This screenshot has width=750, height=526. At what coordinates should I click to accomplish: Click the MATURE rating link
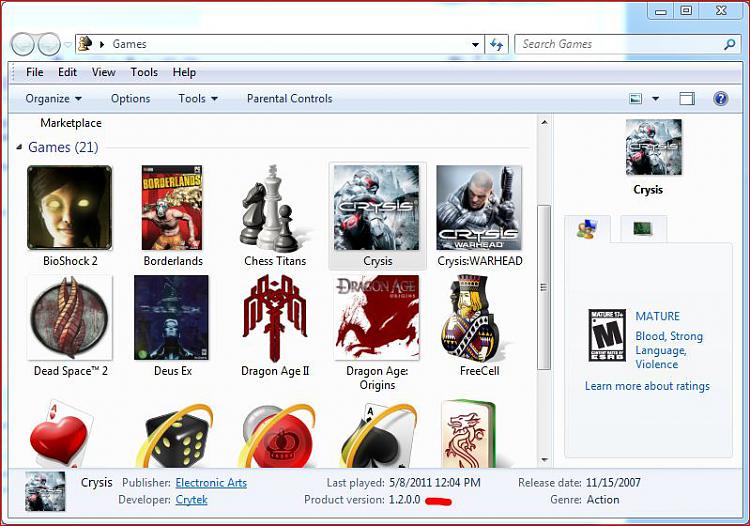point(657,316)
